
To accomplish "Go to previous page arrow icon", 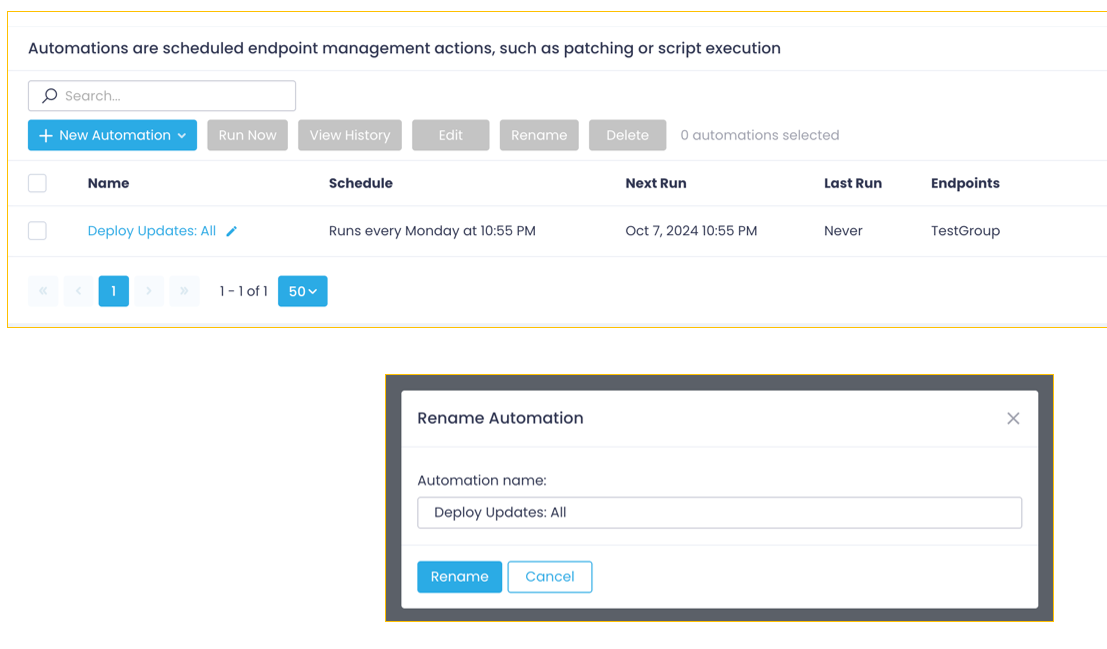I will tap(78, 291).
